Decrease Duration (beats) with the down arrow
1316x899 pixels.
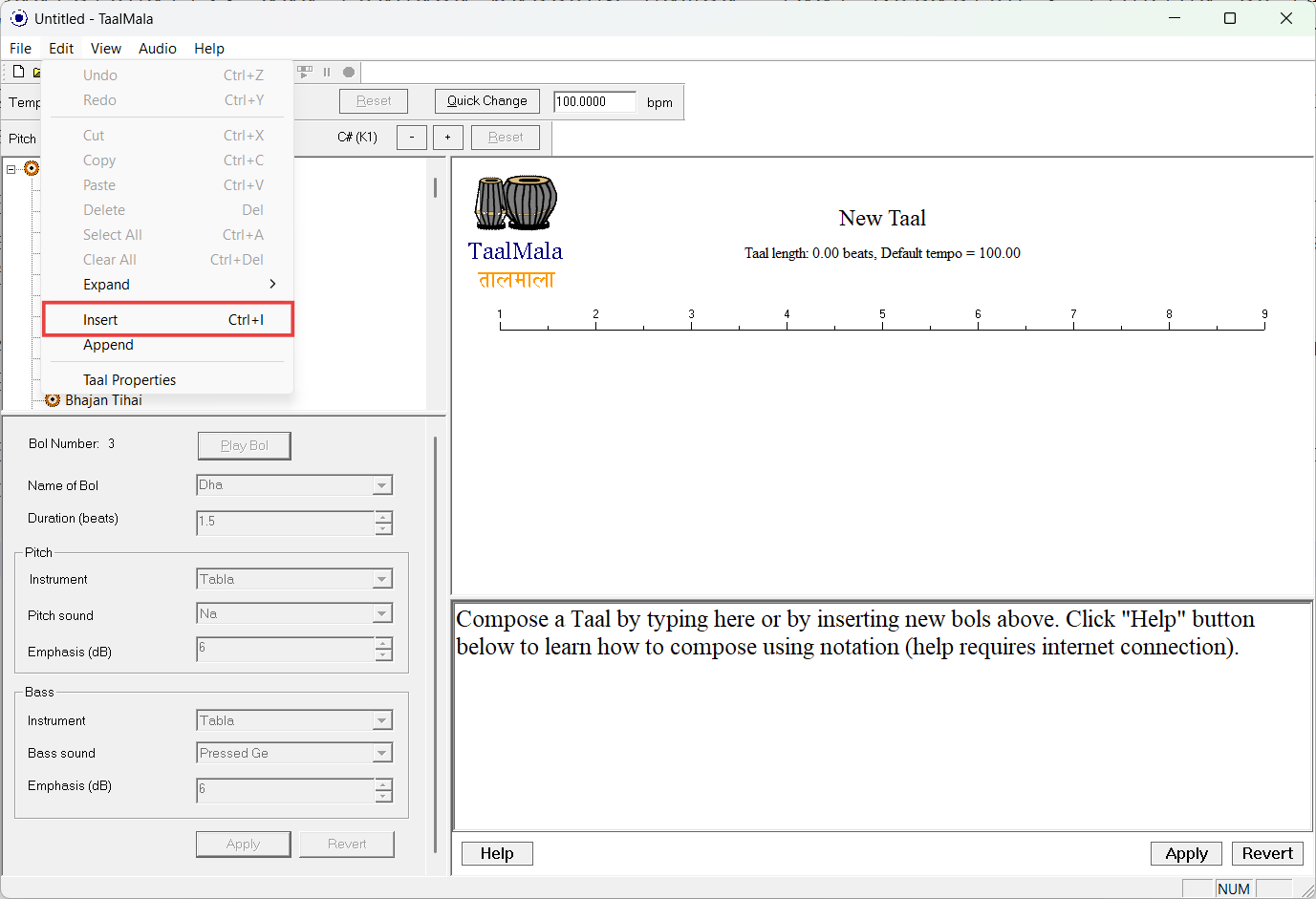pyautogui.click(x=383, y=528)
